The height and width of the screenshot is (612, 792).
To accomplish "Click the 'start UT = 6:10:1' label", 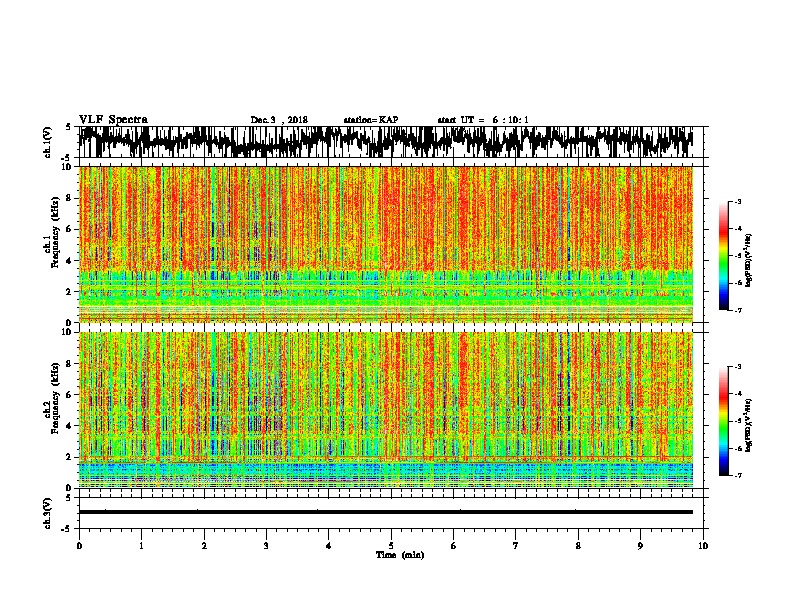I will tap(483, 120).
